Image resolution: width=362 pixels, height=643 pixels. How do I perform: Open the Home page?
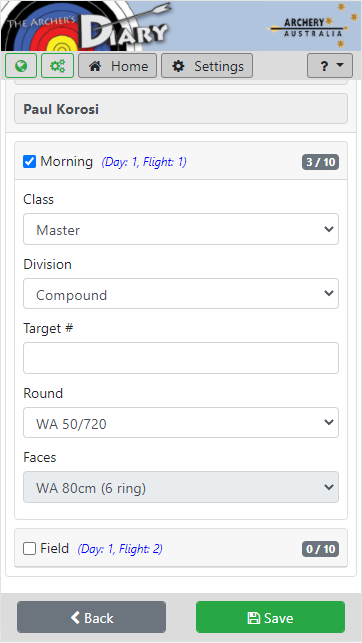[x=118, y=66]
